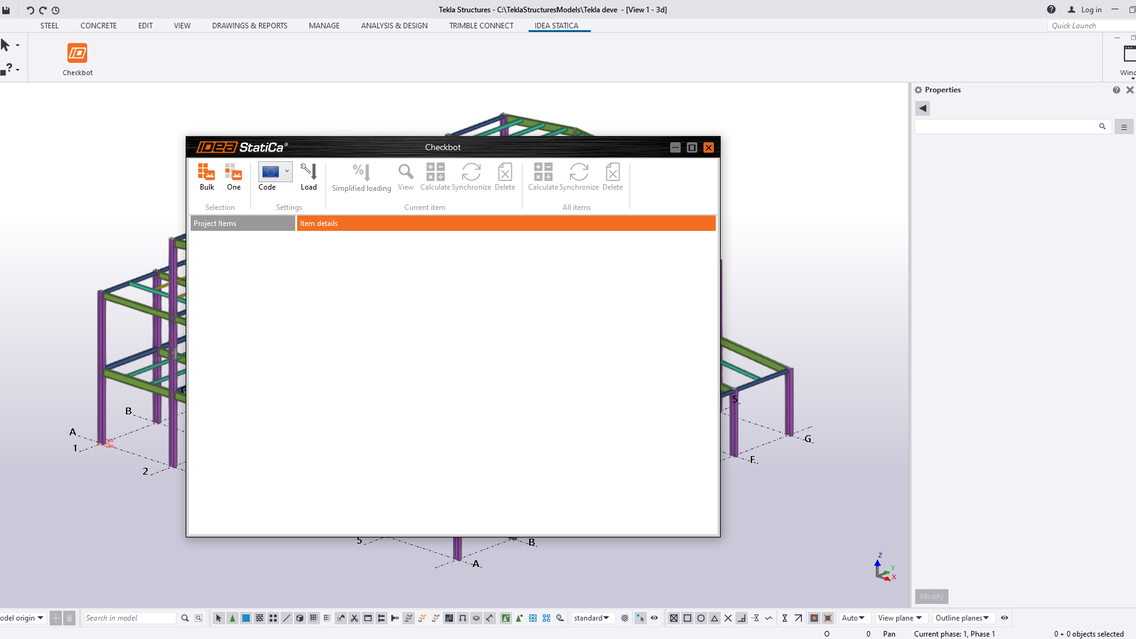Toggle snap to end points square switch
Screen dimensions: 1136x639
tap(687, 618)
